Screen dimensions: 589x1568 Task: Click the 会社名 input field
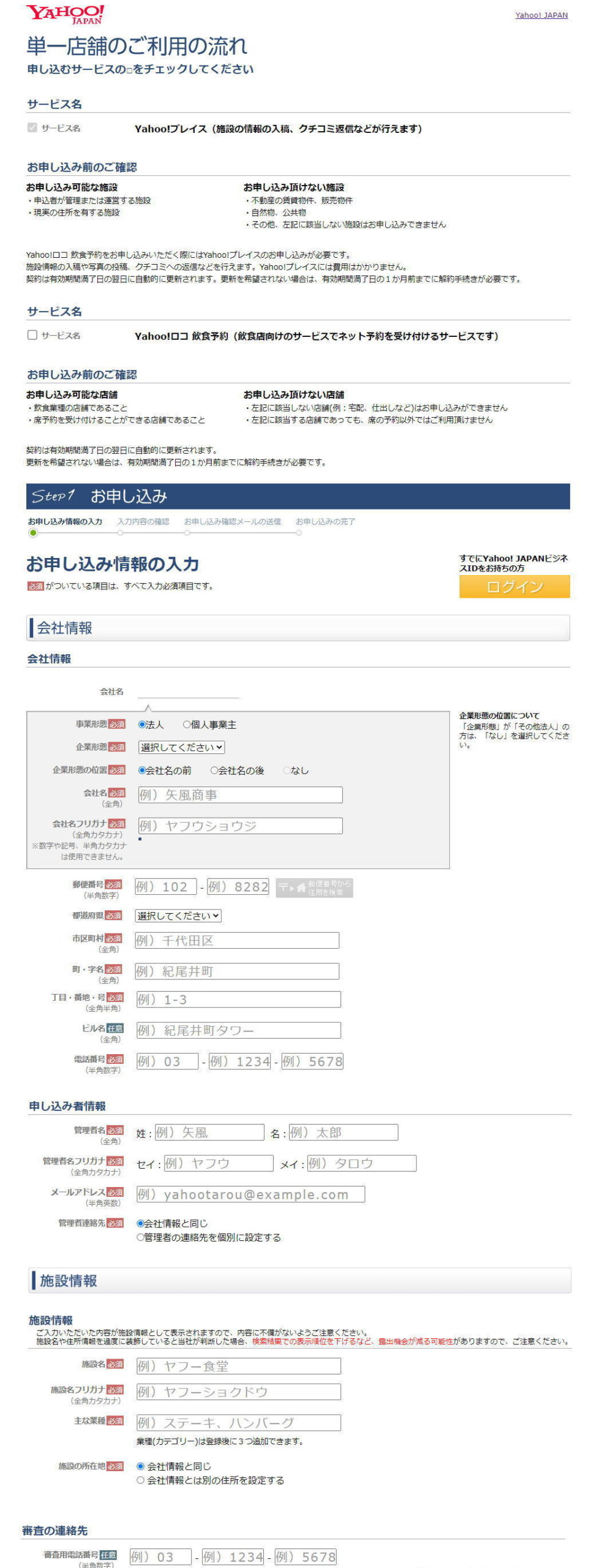[240, 795]
